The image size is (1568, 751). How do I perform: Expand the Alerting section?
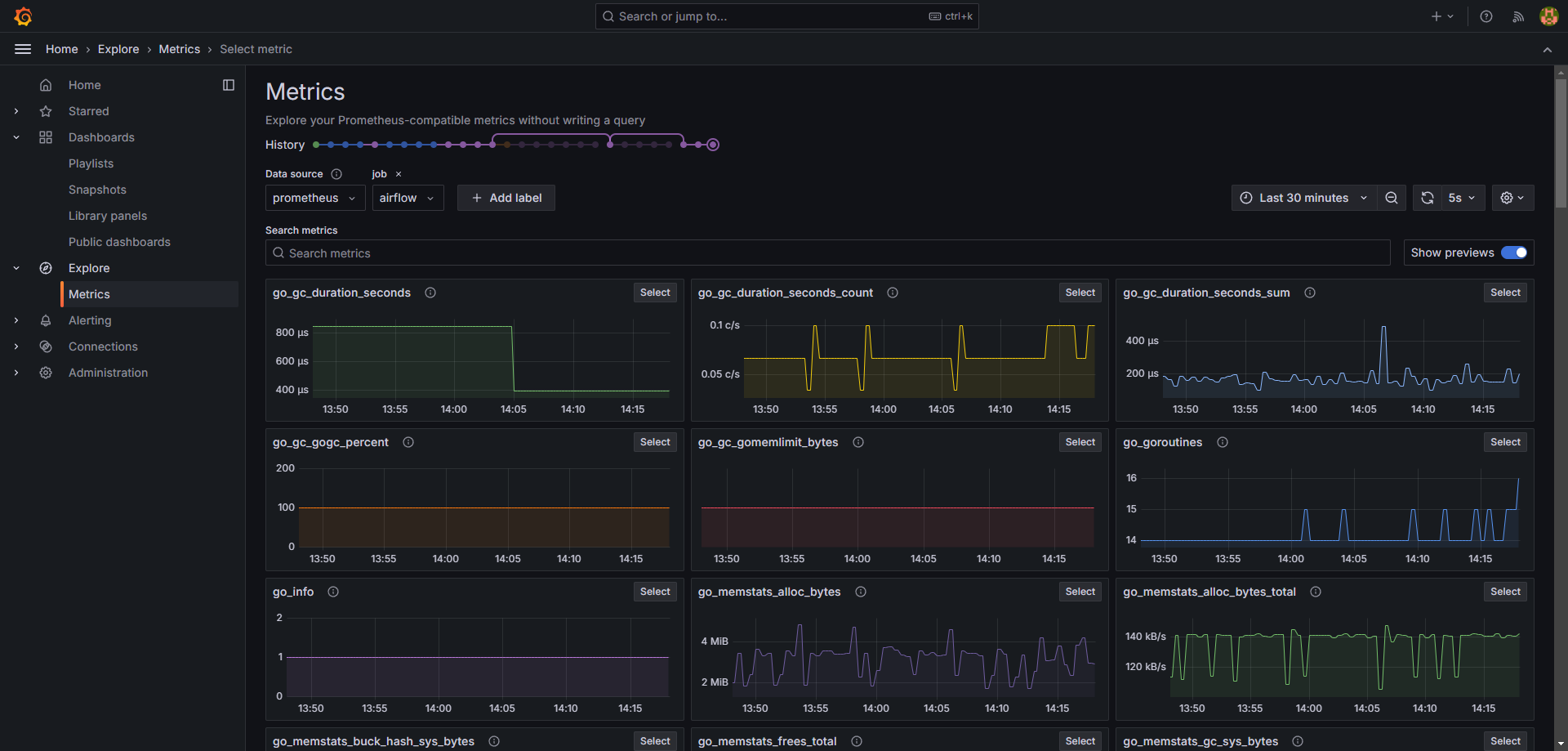coord(16,320)
